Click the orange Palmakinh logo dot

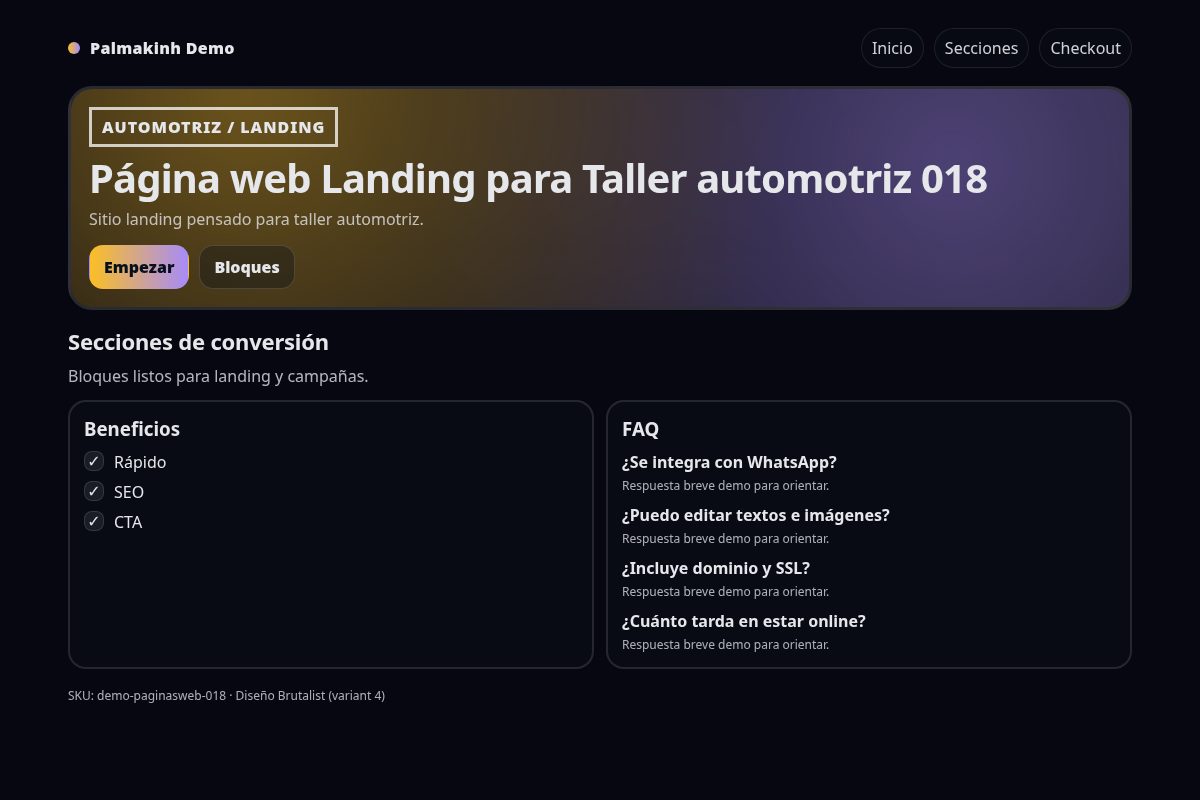[73, 47]
